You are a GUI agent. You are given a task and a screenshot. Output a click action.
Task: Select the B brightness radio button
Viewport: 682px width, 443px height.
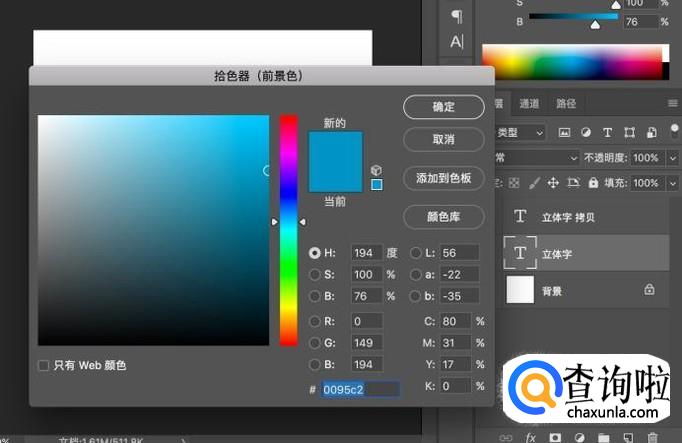pyautogui.click(x=314, y=296)
